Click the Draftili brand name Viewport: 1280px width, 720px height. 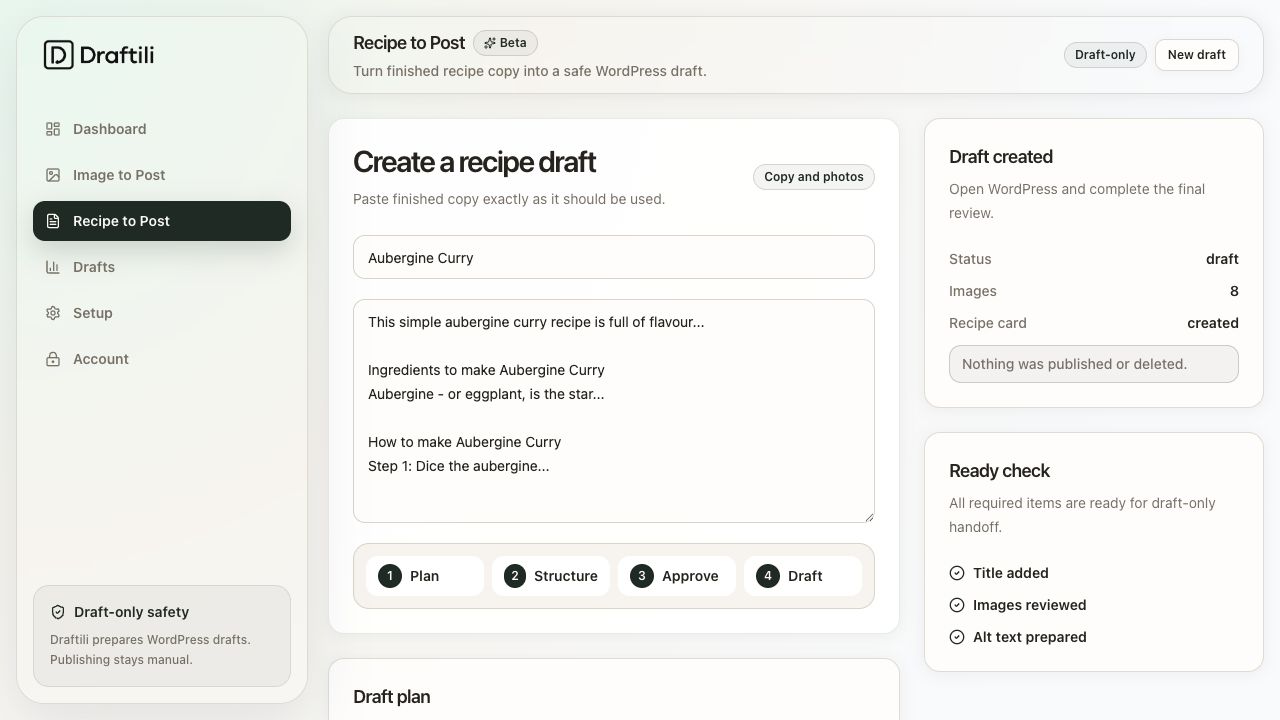click(x=117, y=55)
